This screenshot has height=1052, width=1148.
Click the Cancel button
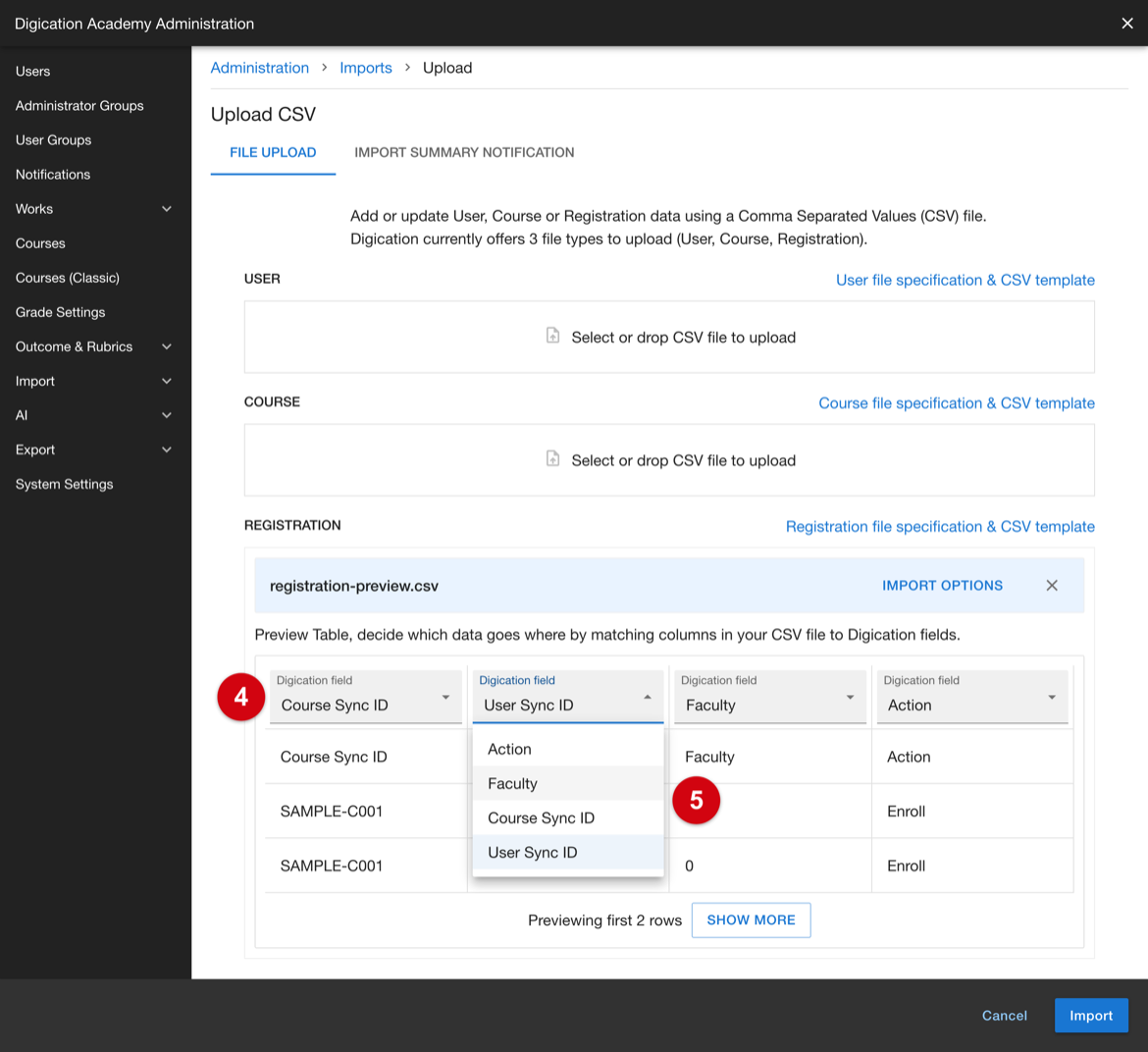(x=1004, y=1016)
